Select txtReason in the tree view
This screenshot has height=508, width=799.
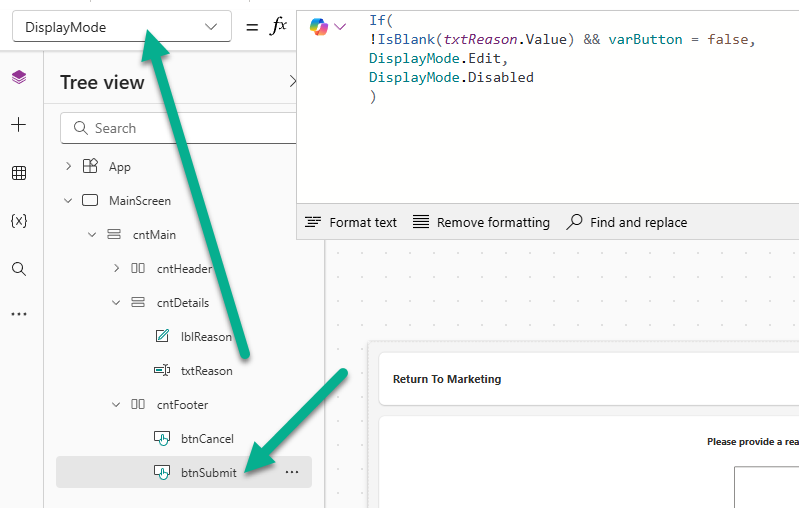pos(206,371)
